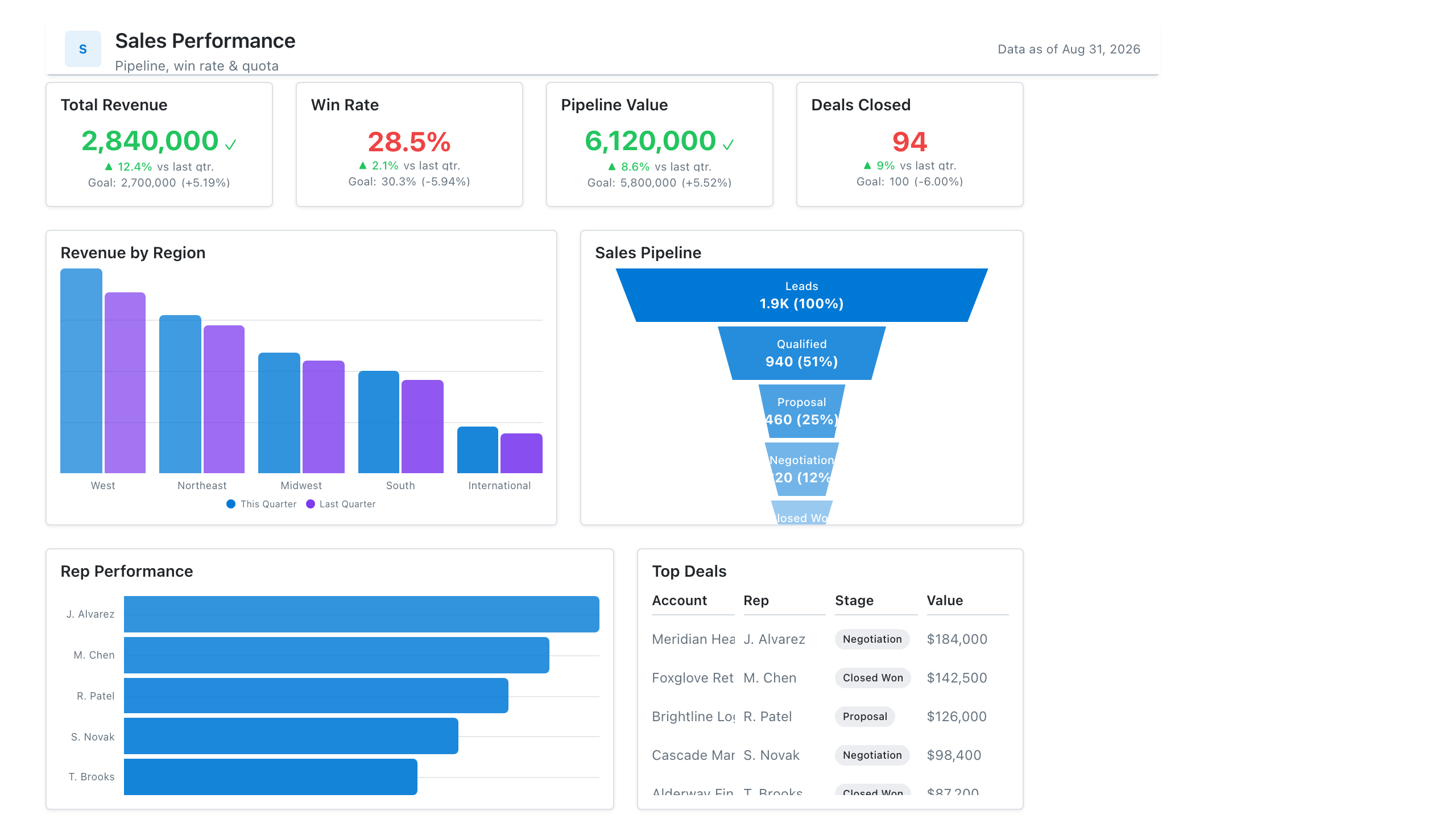Select the Negotiation funnel stage
The image size is (1456, 819).
tap(802, 469)
